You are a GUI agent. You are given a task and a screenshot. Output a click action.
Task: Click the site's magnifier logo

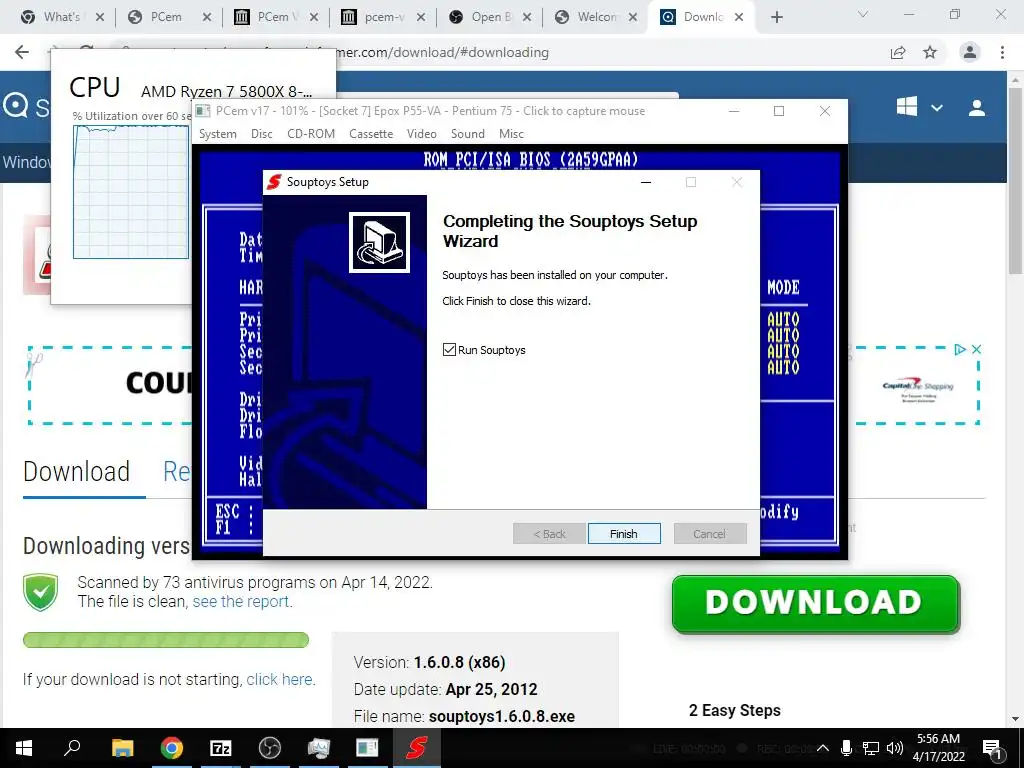pos(15,105)
